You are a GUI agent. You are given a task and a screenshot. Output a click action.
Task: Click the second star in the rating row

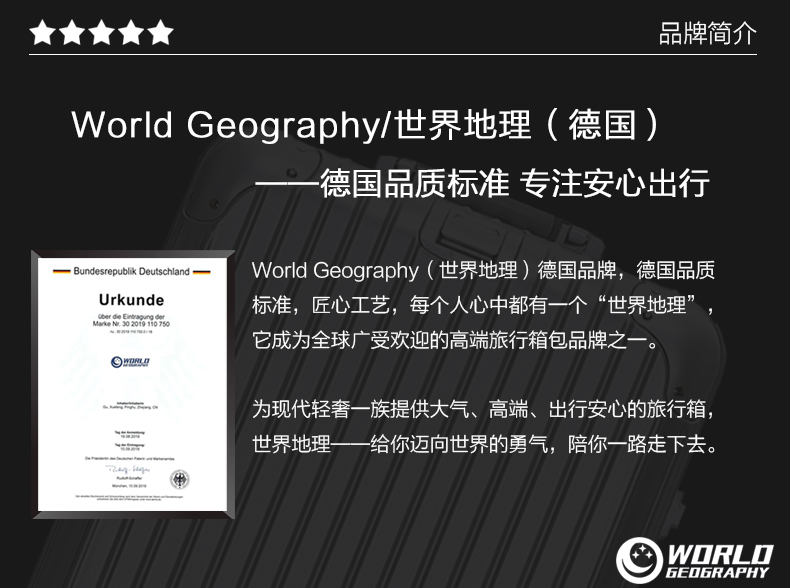tap(72, 32)
